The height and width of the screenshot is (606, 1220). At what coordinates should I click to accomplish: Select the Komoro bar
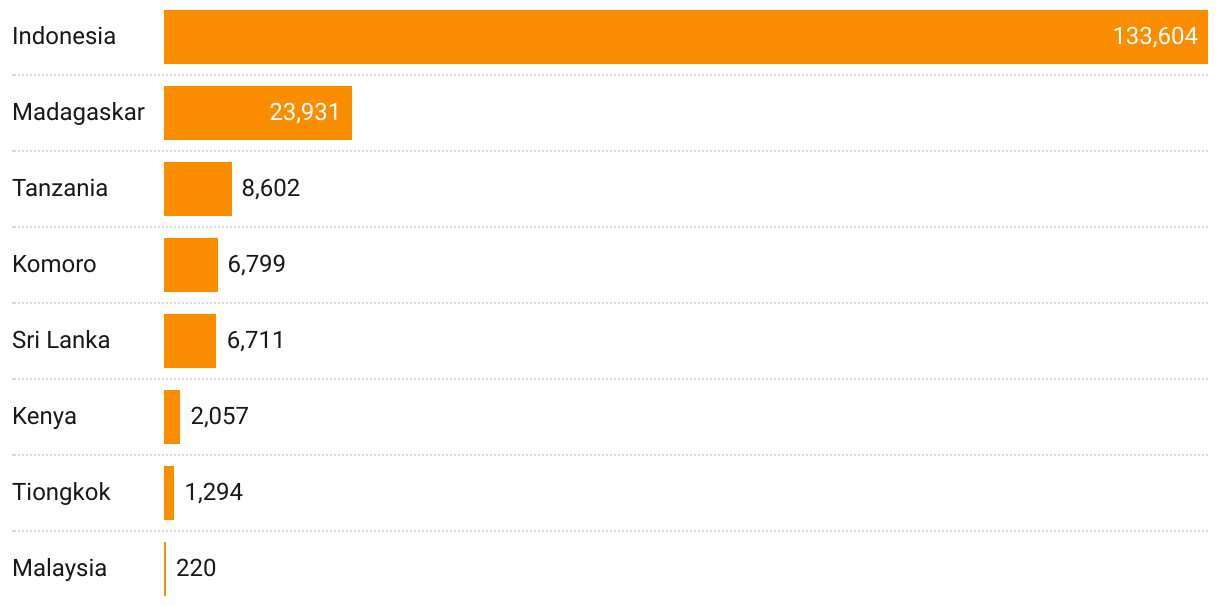[191, 265]
